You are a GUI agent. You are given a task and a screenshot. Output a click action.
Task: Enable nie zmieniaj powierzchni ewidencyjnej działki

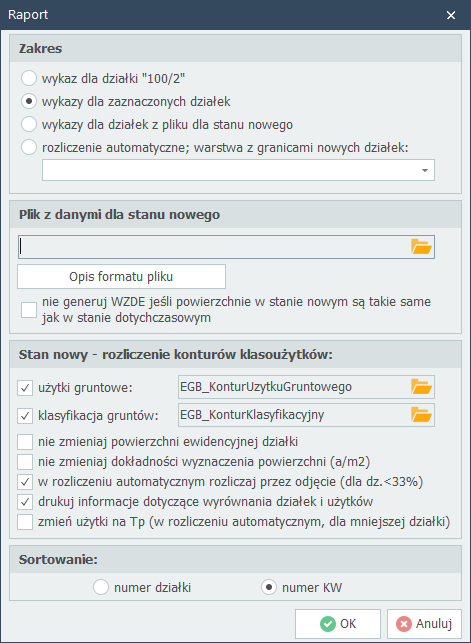click(25, 442)
